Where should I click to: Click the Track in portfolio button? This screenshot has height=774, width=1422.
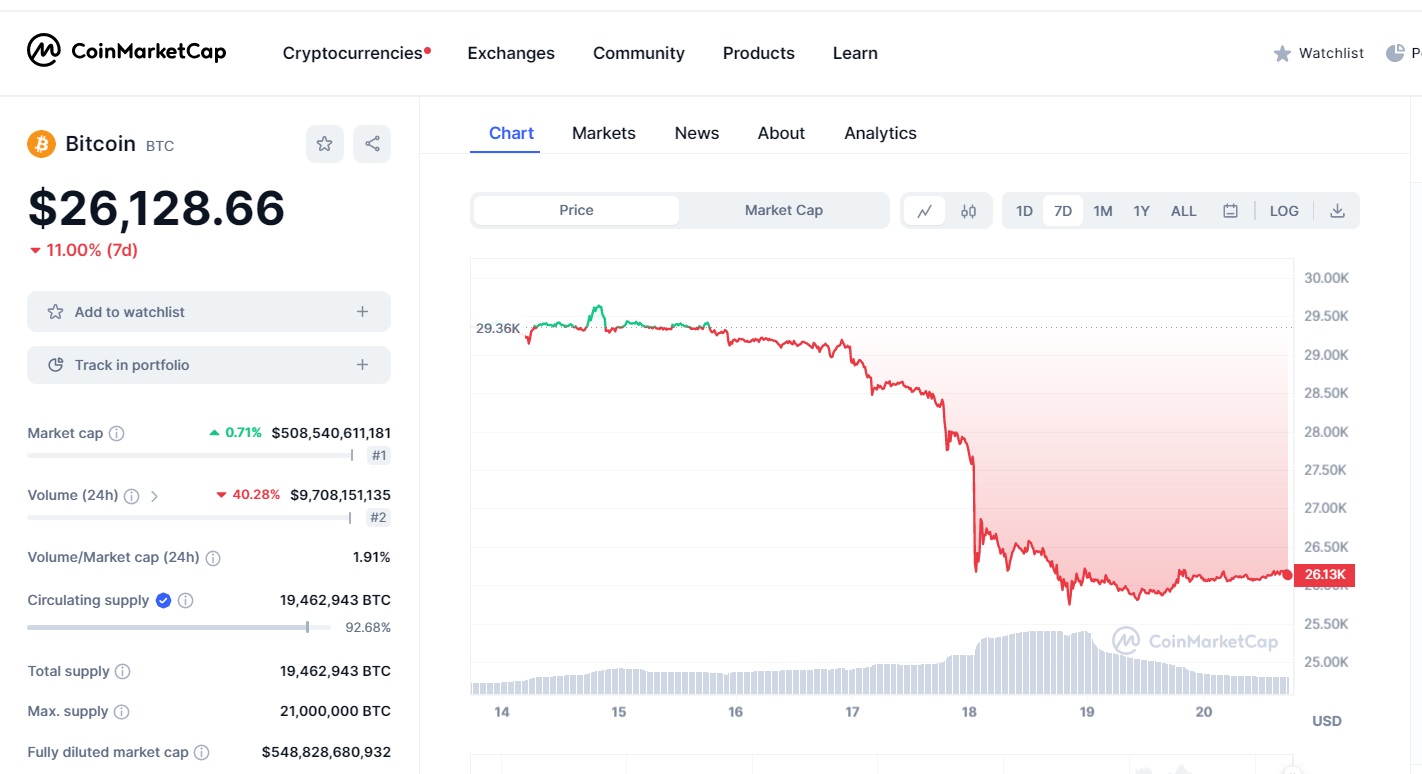tap(209, 365)
